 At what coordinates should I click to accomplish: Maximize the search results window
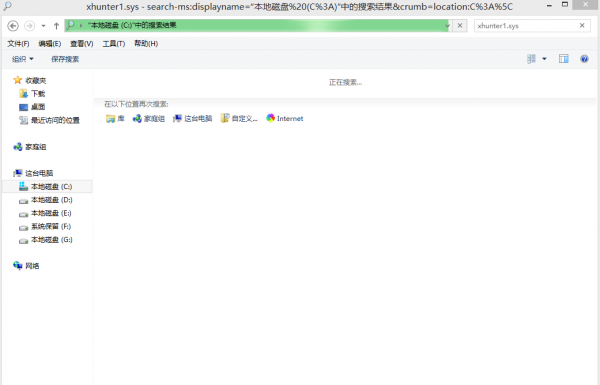coord(565,5)
